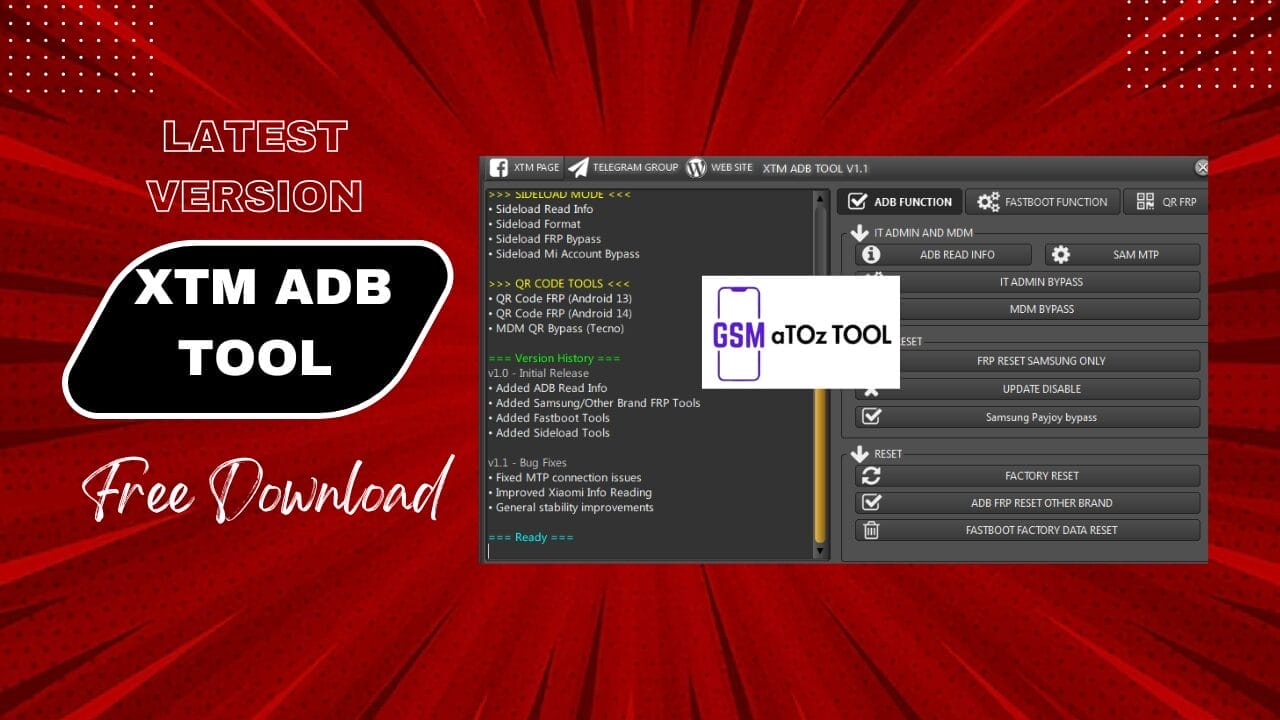
Task: Switch to the FASTBOOT FUNCTION tab
Action: tap(1043, 202)
